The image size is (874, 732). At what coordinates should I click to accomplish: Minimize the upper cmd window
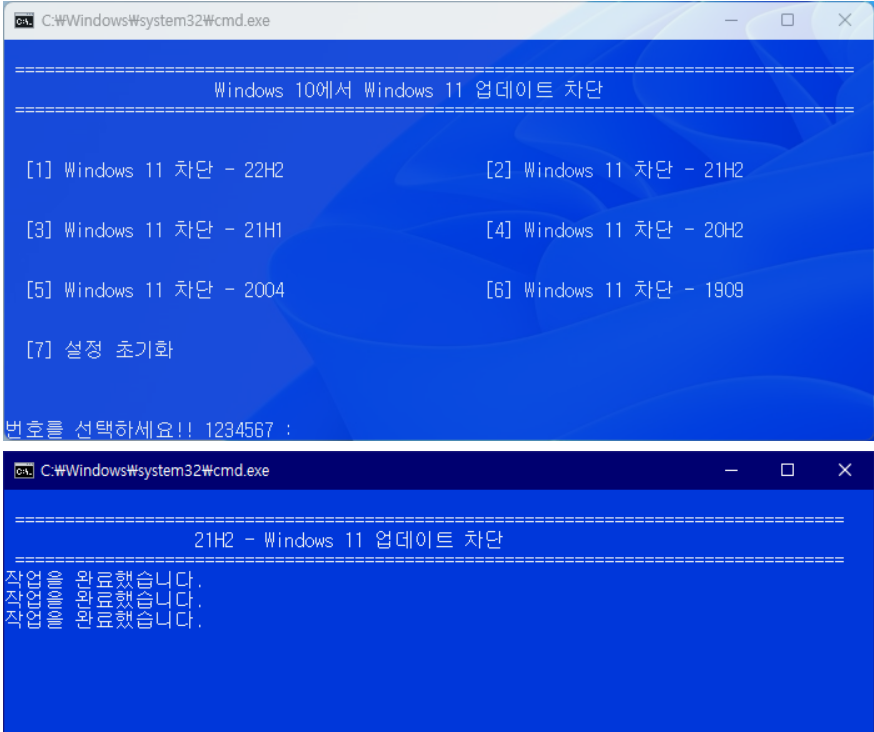coord(731,21)
